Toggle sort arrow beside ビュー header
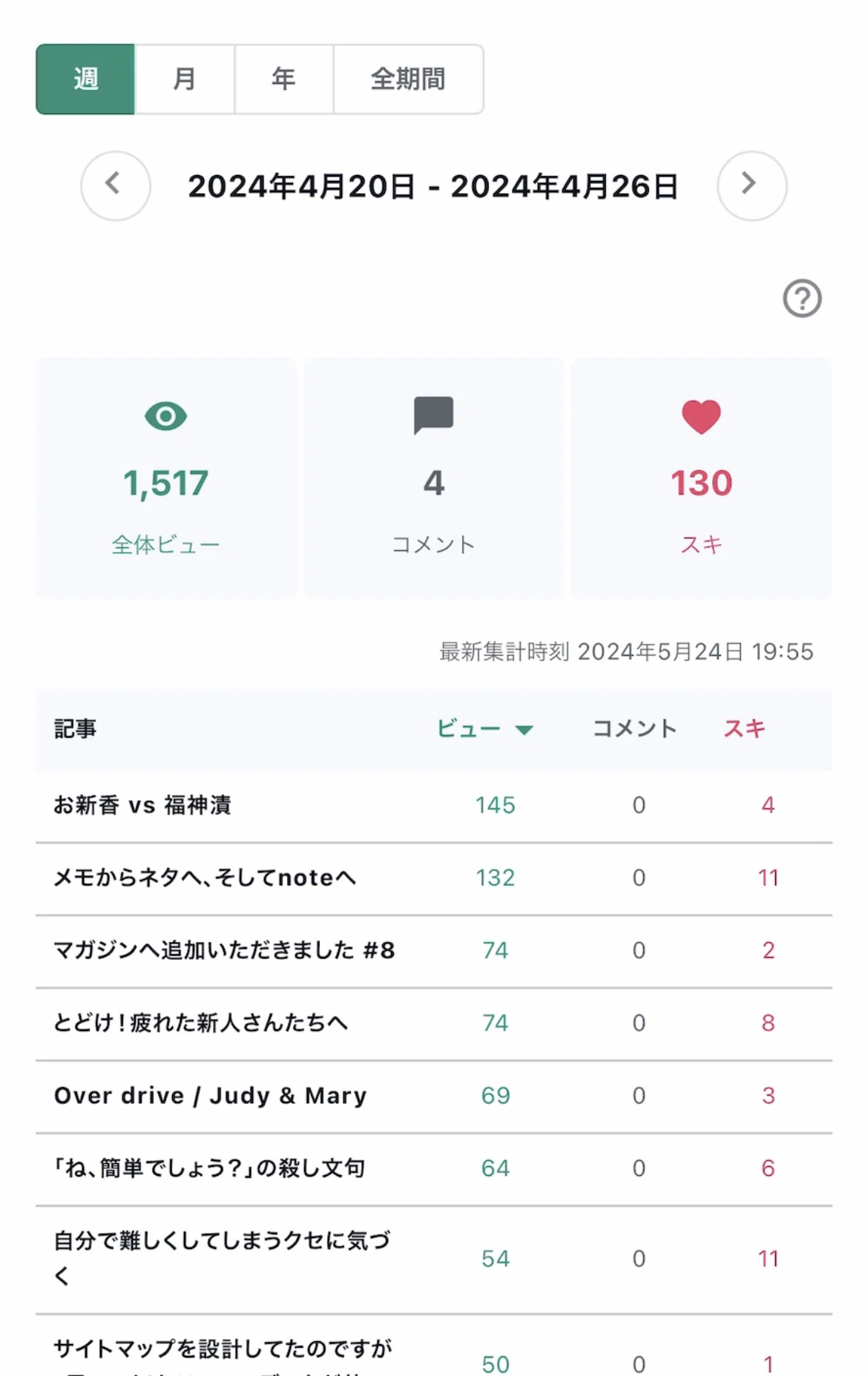Screen dimensions: 868x1376 (x=524, y=730)
